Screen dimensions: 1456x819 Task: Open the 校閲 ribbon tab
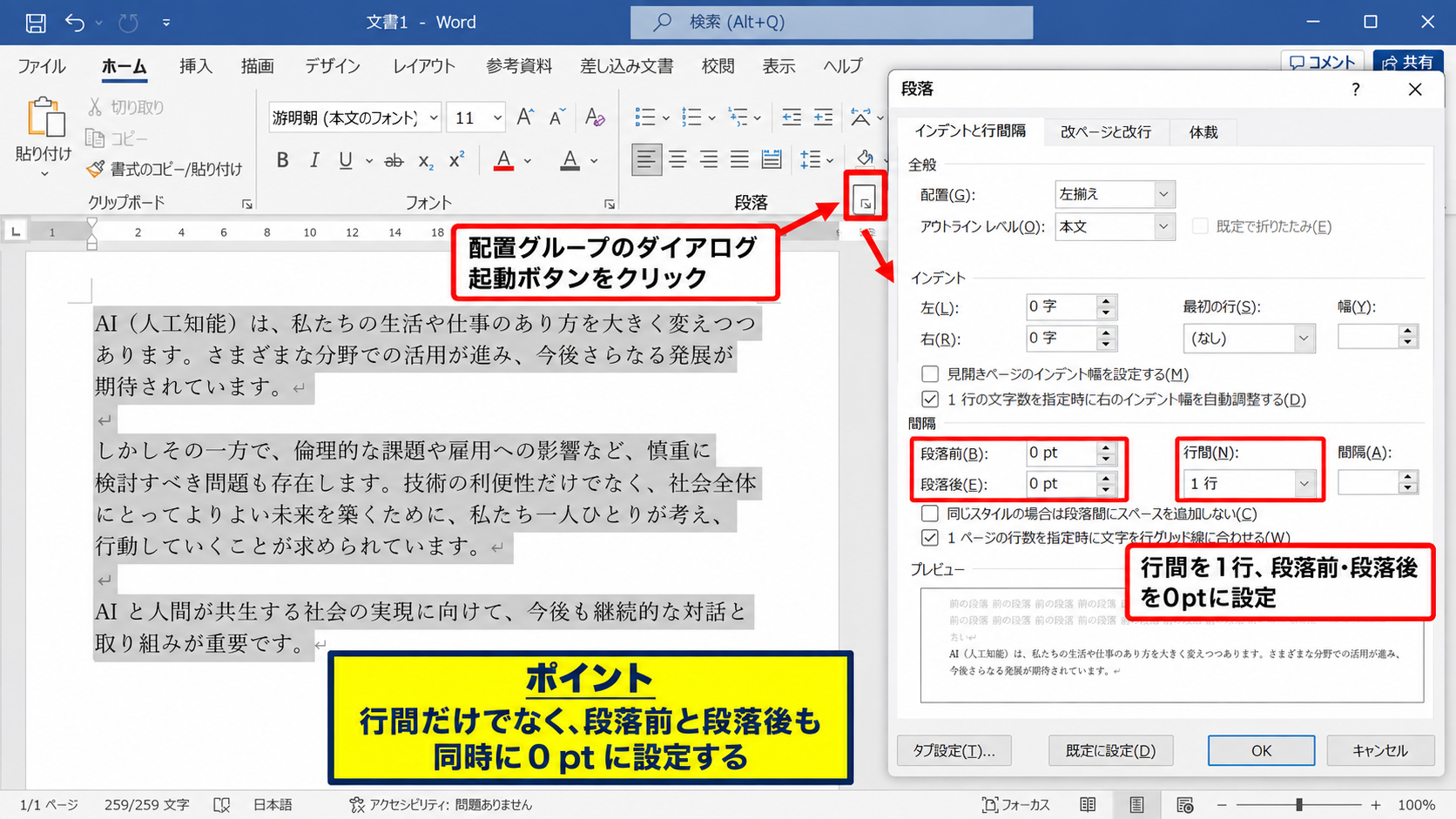click(718, 67)
